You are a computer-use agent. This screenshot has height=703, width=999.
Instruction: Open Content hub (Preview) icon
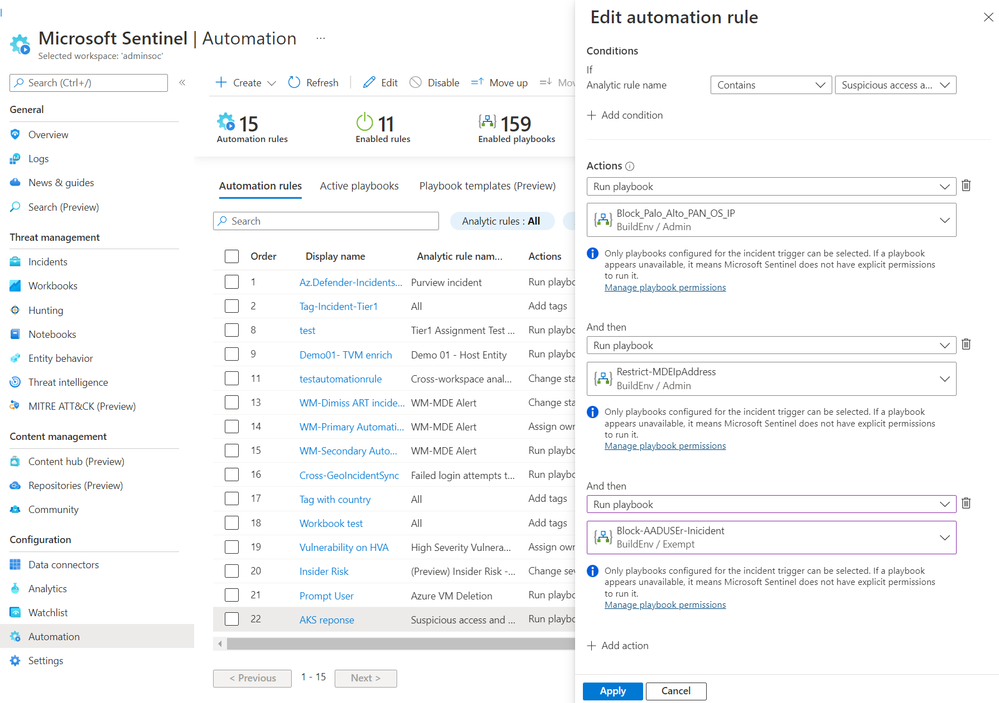[x=15, y=461]
